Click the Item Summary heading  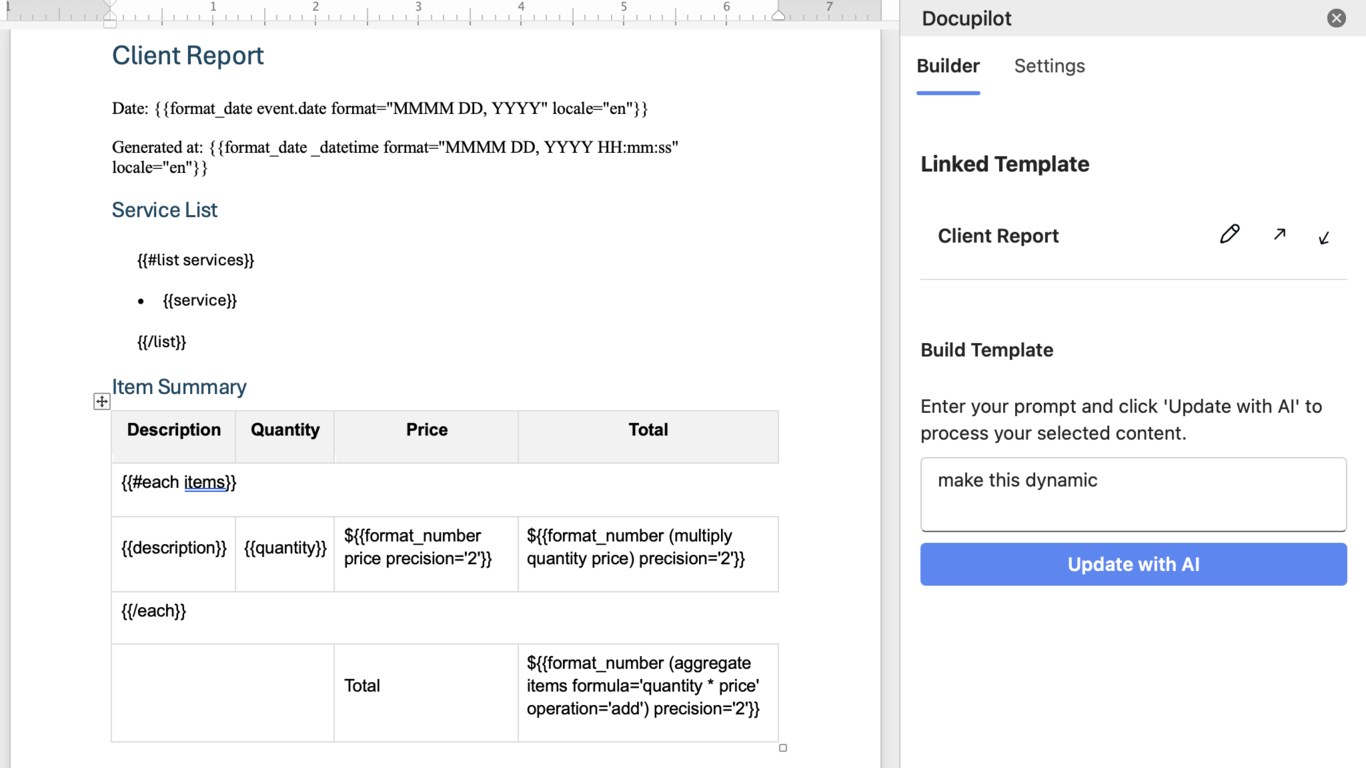(179, 387)
